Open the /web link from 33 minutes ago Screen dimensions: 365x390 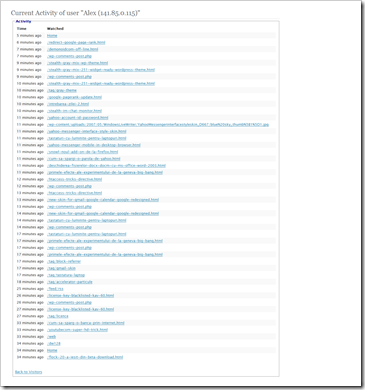pos(51,337)
